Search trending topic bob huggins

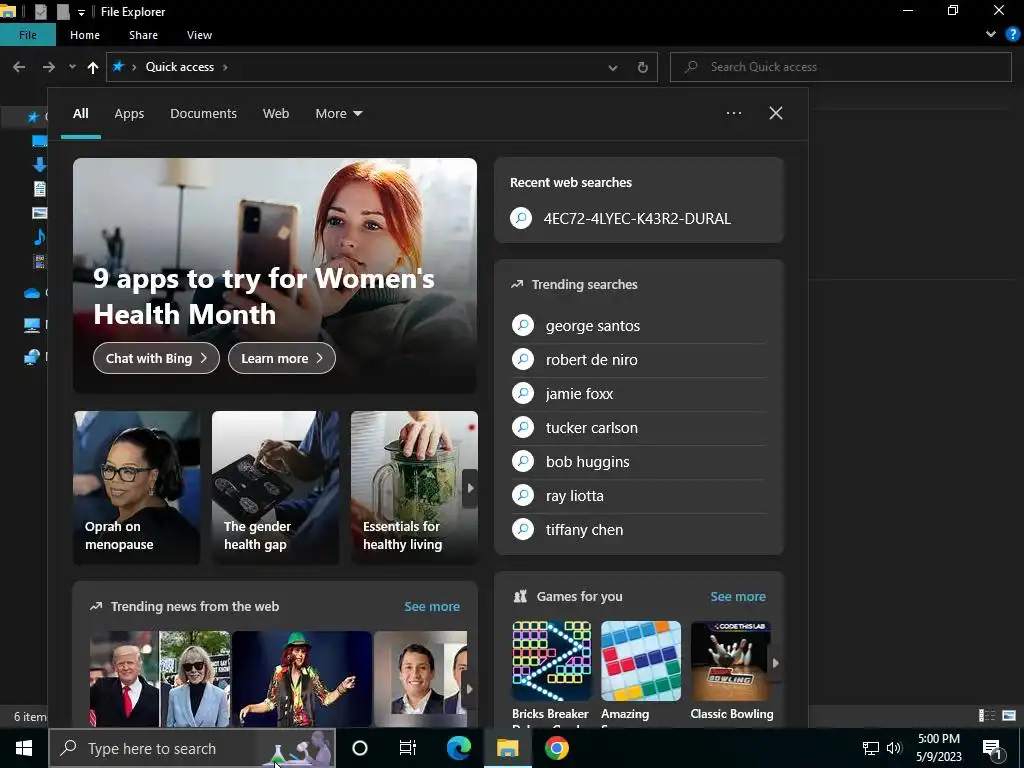coord(639,462)
